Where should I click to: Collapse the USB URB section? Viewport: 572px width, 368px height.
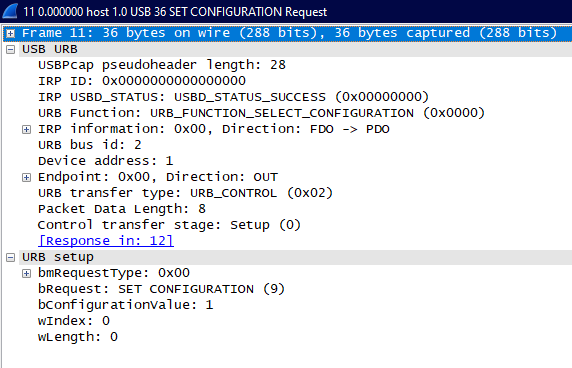click(11, 50)
